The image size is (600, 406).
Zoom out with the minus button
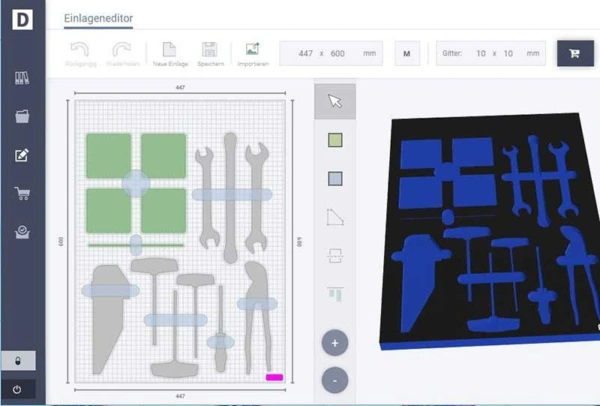coord(335,380)
